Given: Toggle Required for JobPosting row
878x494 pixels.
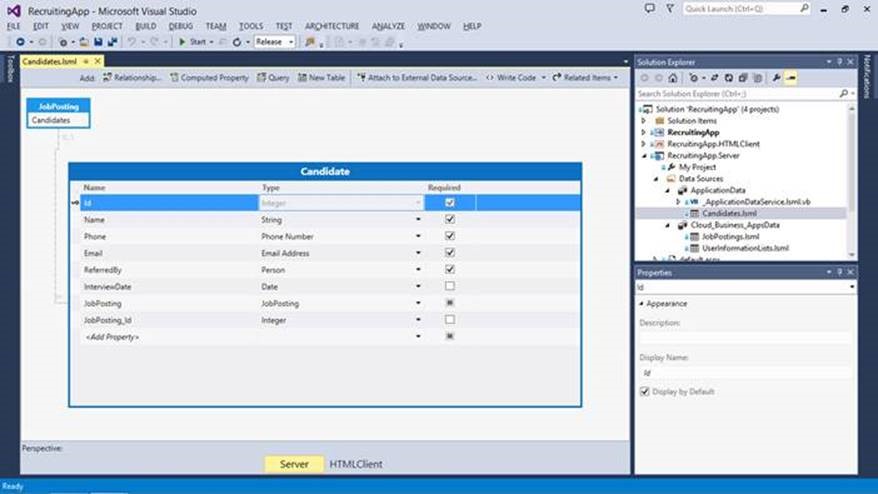Looking at the screenshot, I should click(450, 303).
